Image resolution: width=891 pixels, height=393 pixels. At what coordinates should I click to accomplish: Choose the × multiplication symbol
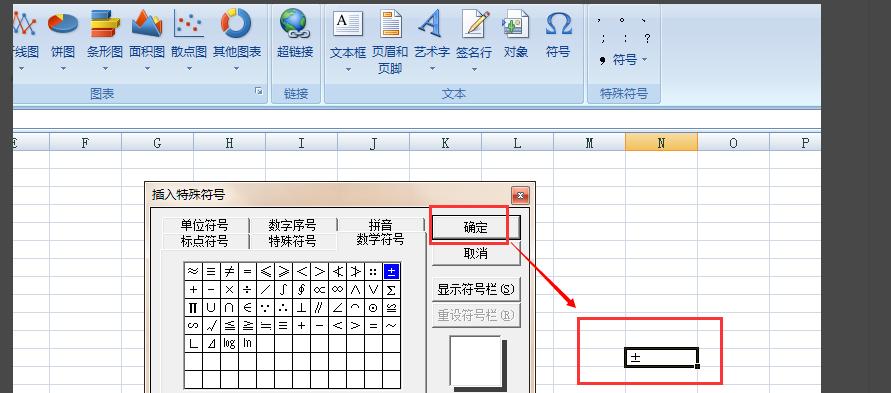click(230, 290)
